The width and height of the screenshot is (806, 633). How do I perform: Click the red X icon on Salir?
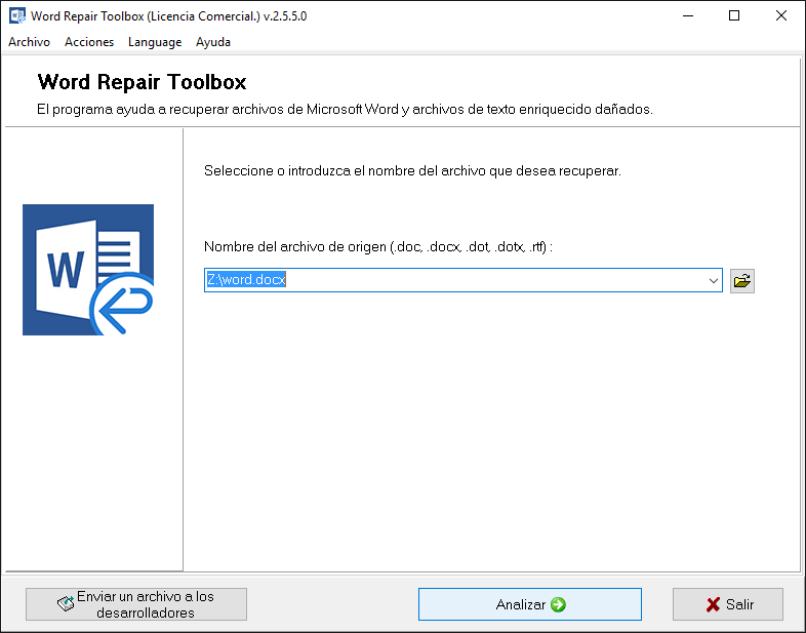coord(712,604)
